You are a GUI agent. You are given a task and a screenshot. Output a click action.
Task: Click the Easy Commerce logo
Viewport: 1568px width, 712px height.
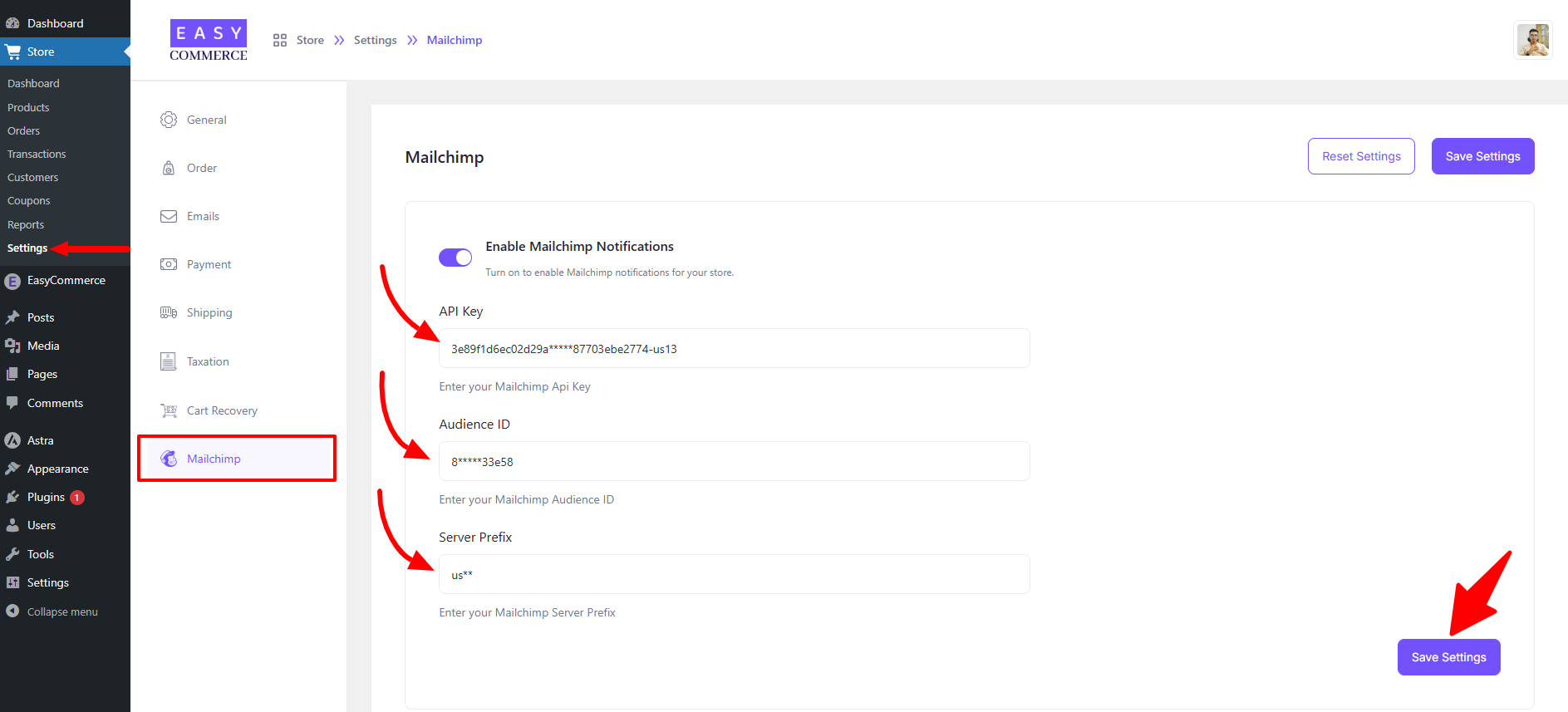pyautogui.click(x=209, y=41)
